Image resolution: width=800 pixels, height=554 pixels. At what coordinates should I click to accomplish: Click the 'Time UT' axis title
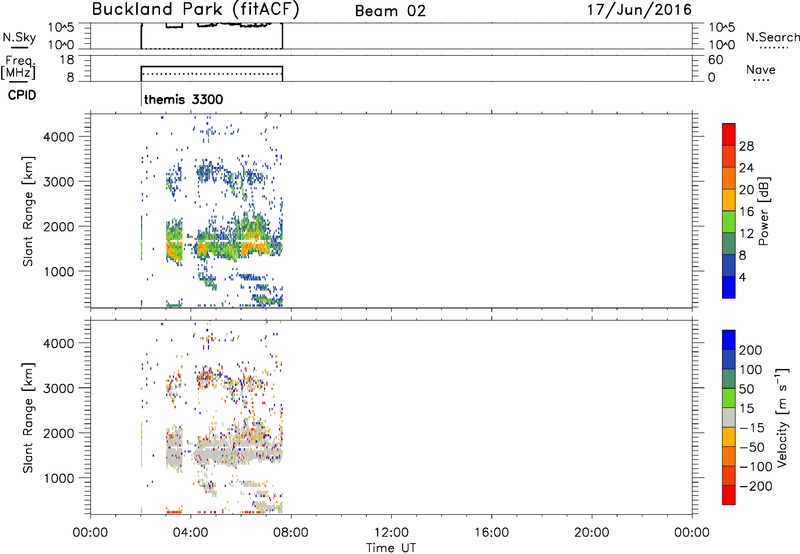[x=391, y=548]
